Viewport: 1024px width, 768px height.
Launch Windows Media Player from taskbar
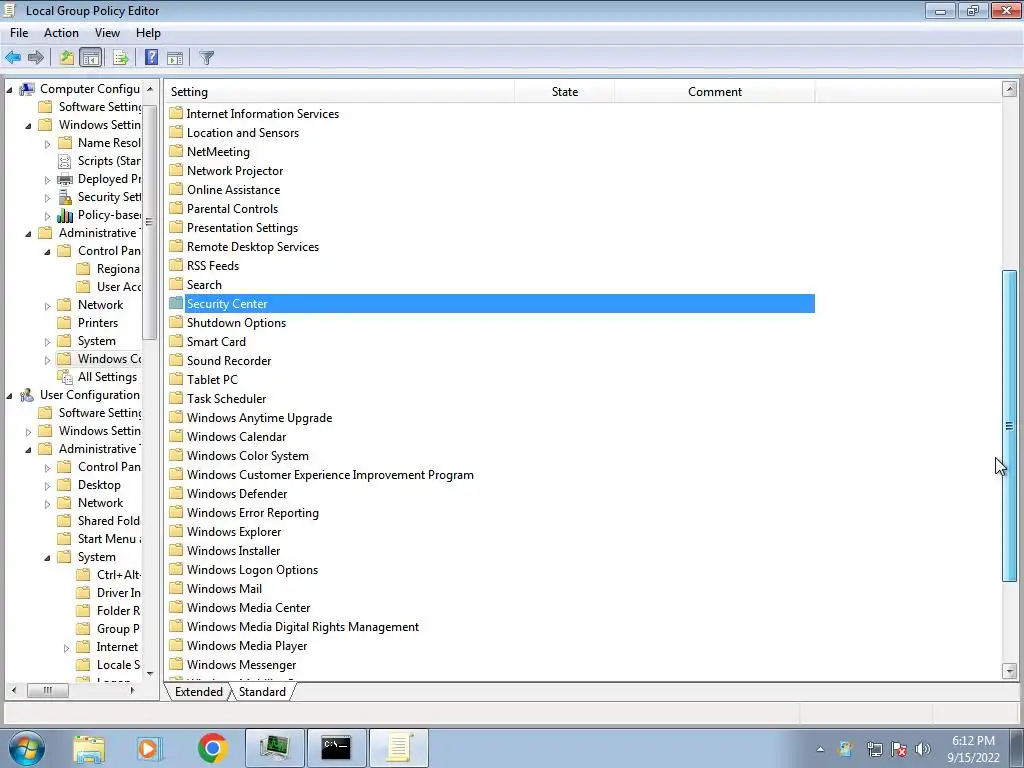click(x=149, y=748)
